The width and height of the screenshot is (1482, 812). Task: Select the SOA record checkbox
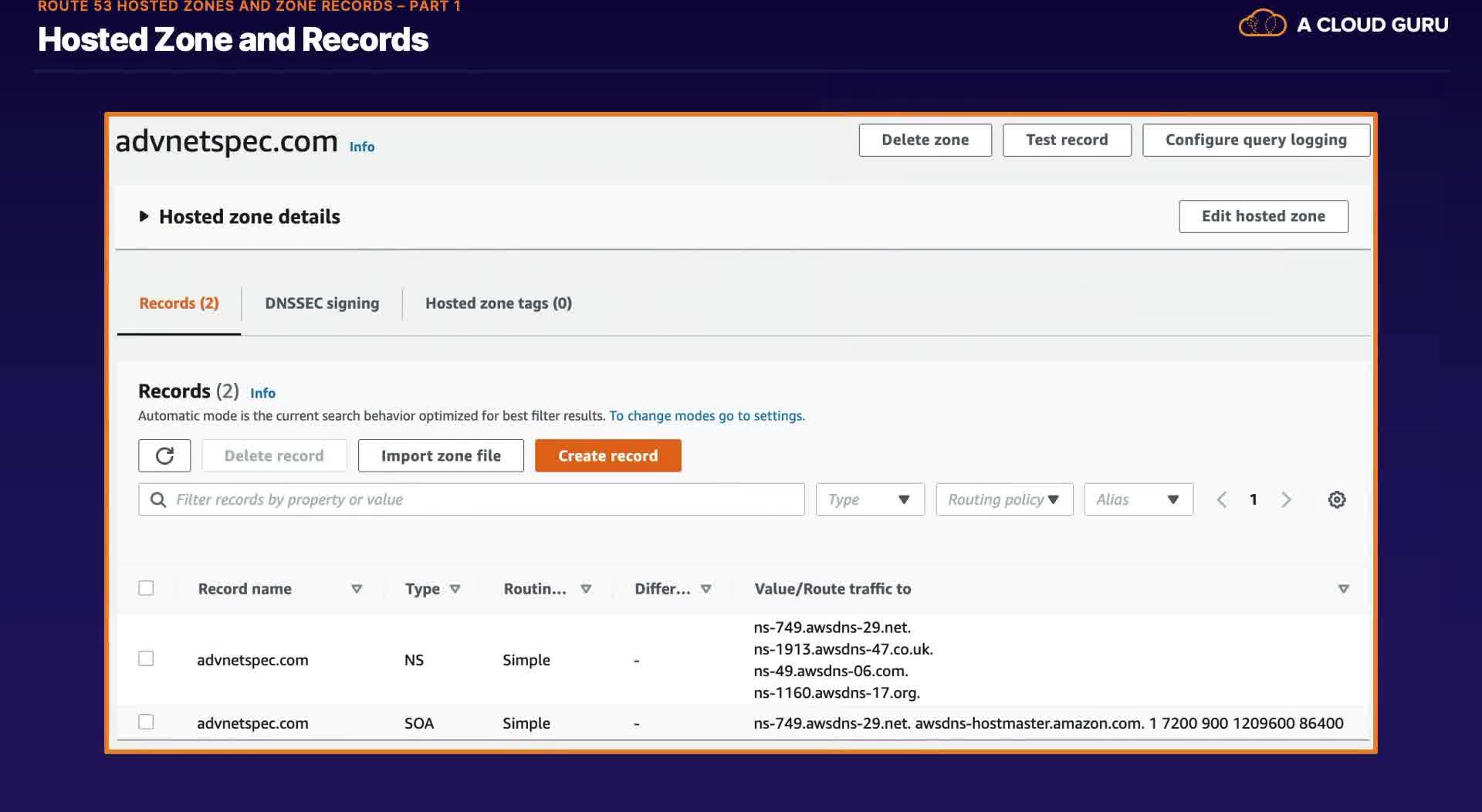[146, 722]
